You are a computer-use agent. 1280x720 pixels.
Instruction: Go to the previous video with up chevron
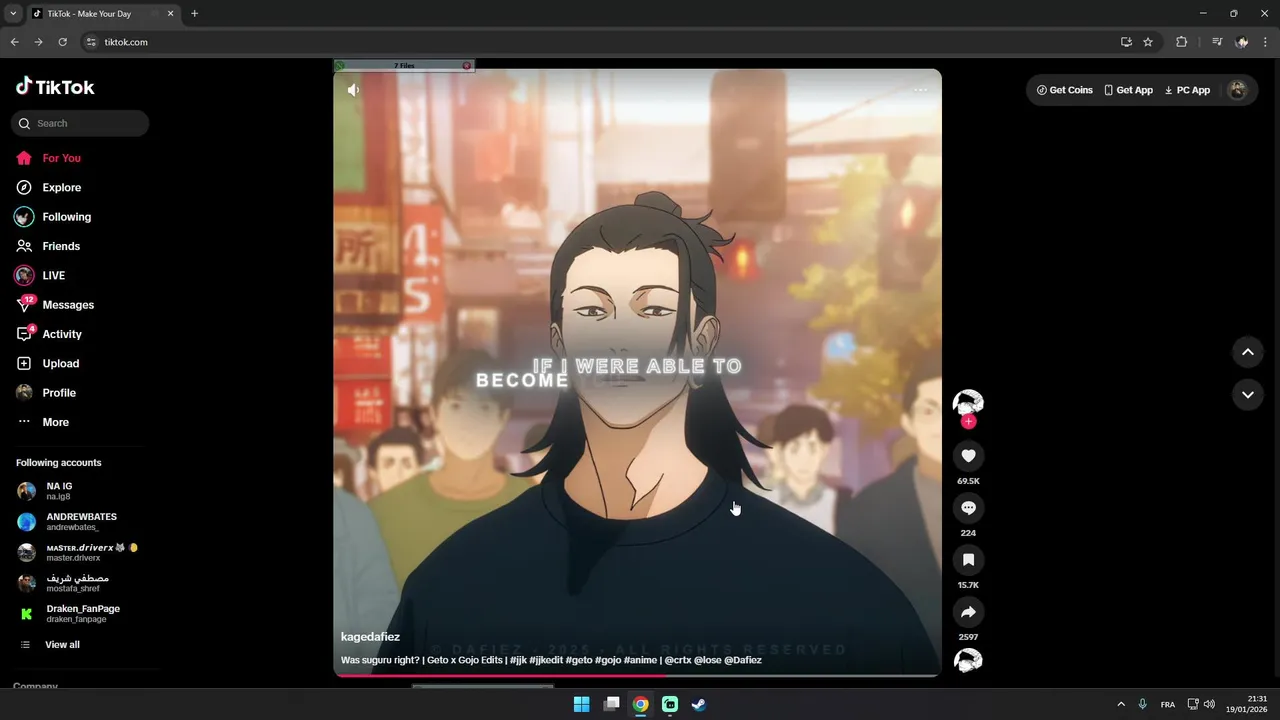pyautogui.click(x=1248, y=352)
